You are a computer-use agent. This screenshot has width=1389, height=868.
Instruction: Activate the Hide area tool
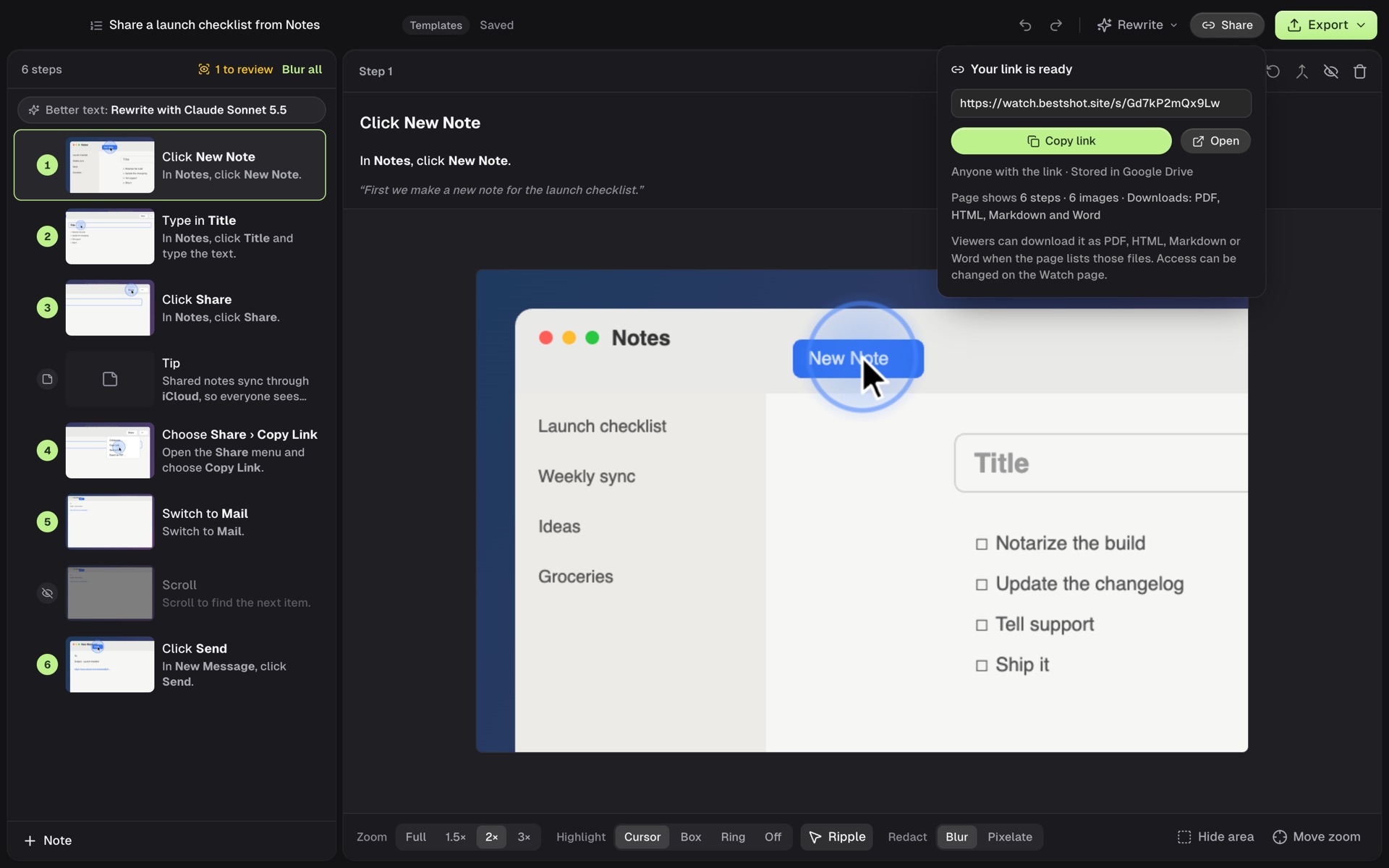click(x=1215, y=837)
